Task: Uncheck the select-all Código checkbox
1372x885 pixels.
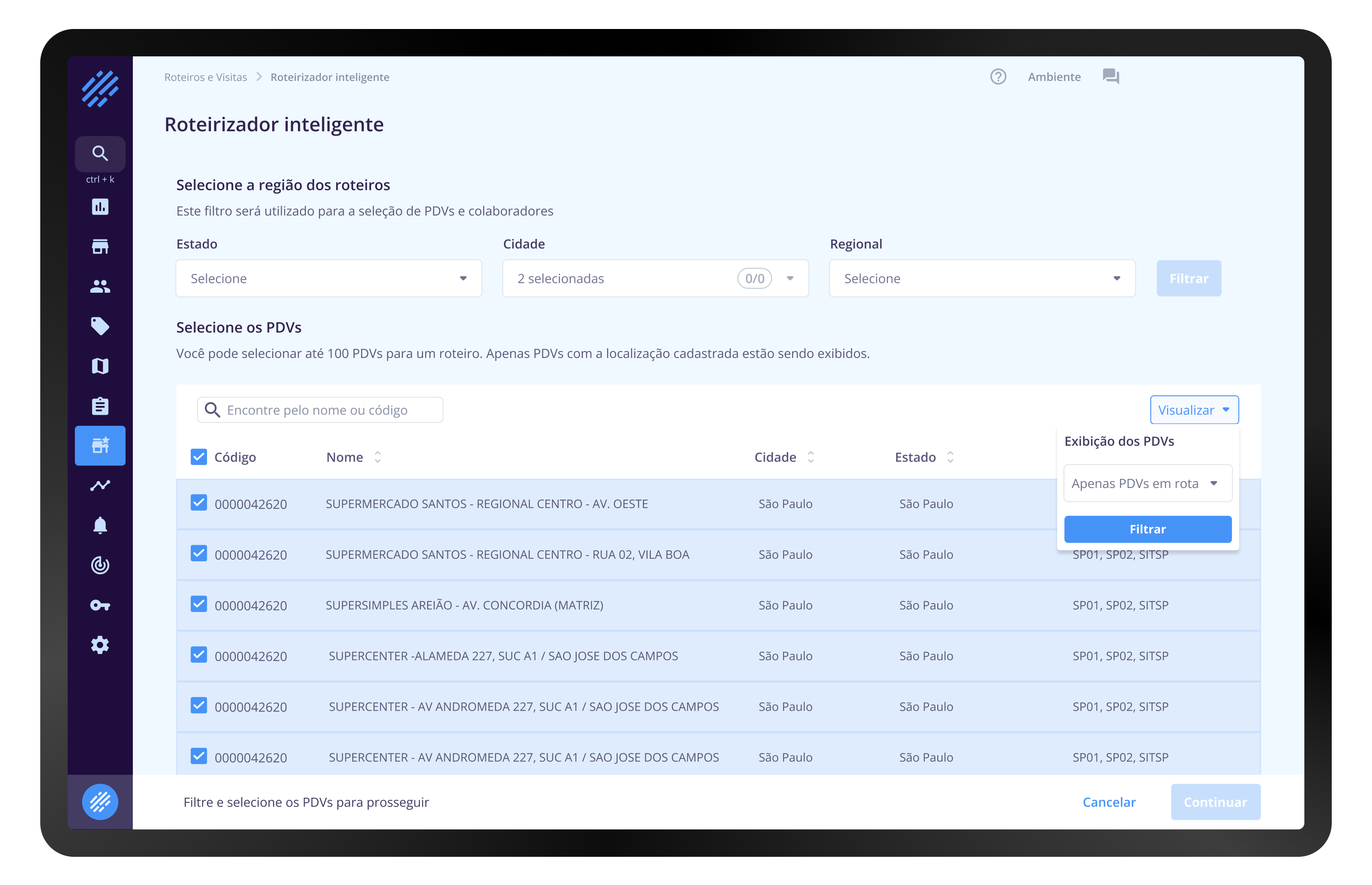Action: click(x=198, y=457)
